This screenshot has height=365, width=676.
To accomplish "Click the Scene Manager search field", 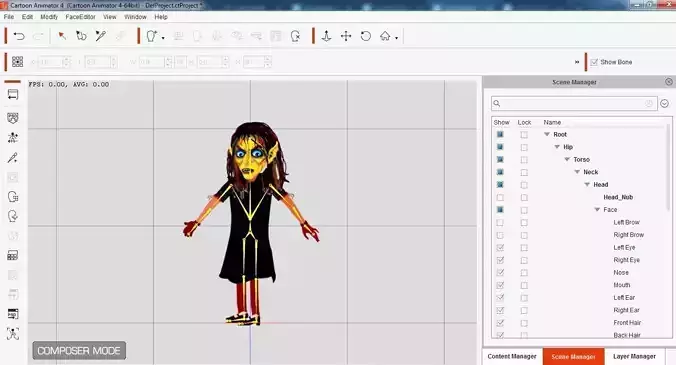I will coord(574,103).
